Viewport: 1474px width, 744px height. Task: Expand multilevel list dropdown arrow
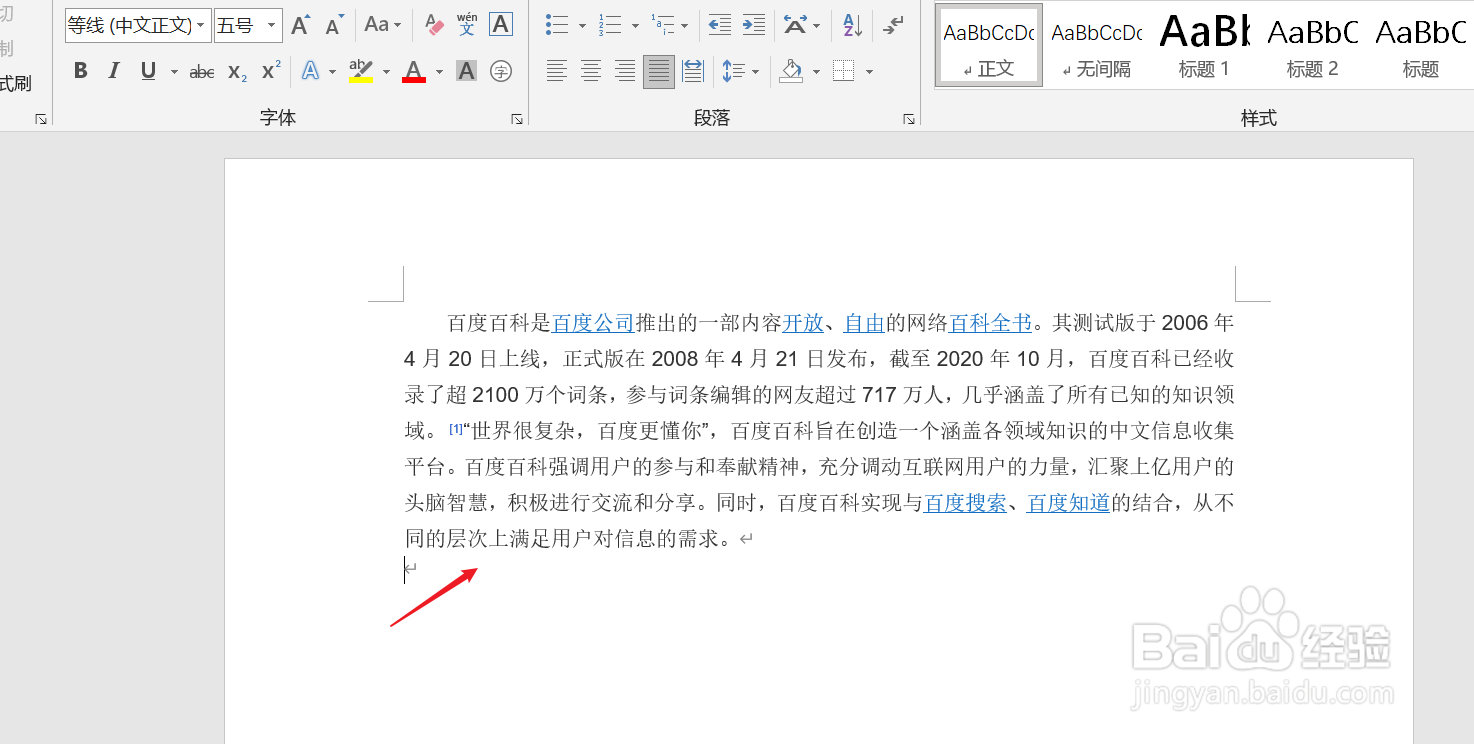coord(685,26)
